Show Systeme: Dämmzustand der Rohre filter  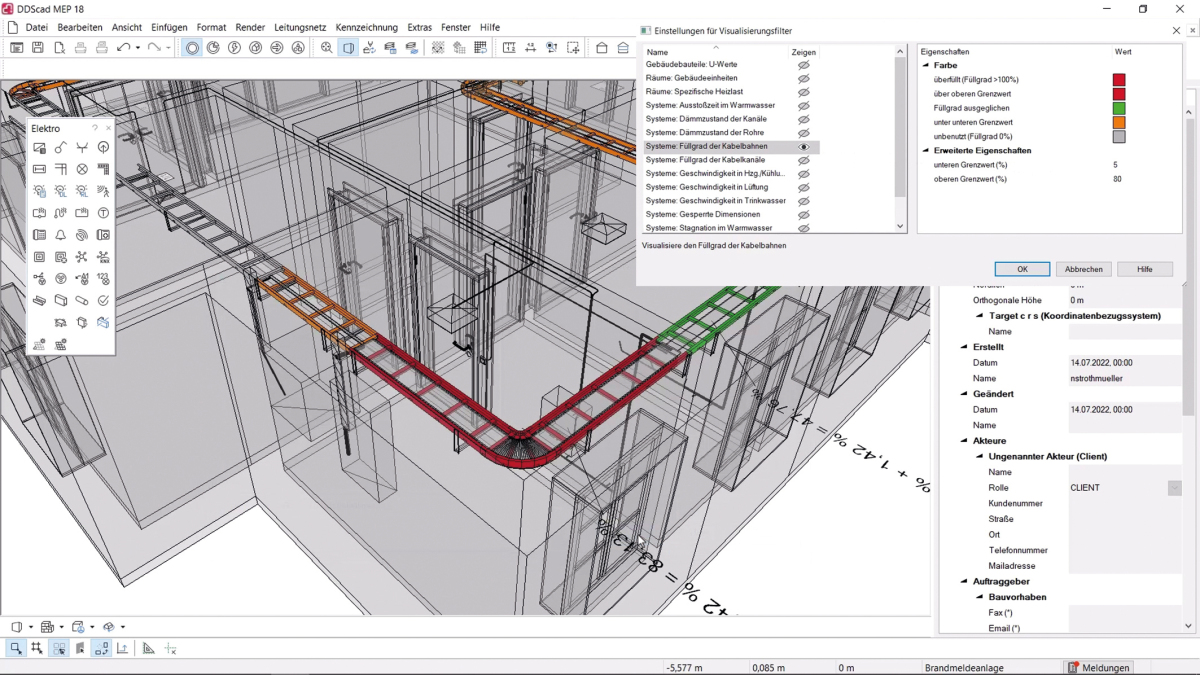point(803,133)
